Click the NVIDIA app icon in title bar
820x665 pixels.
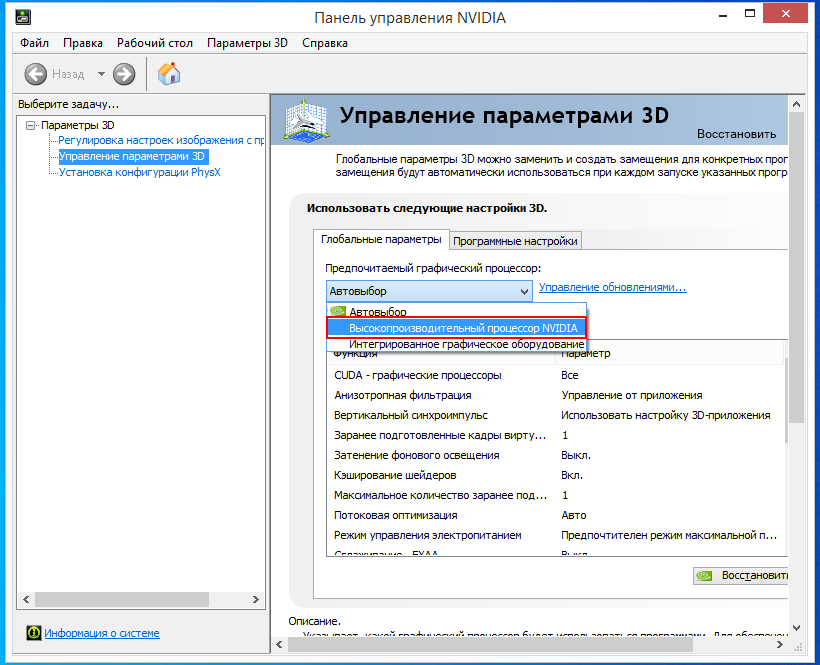[x=22, y=17]
